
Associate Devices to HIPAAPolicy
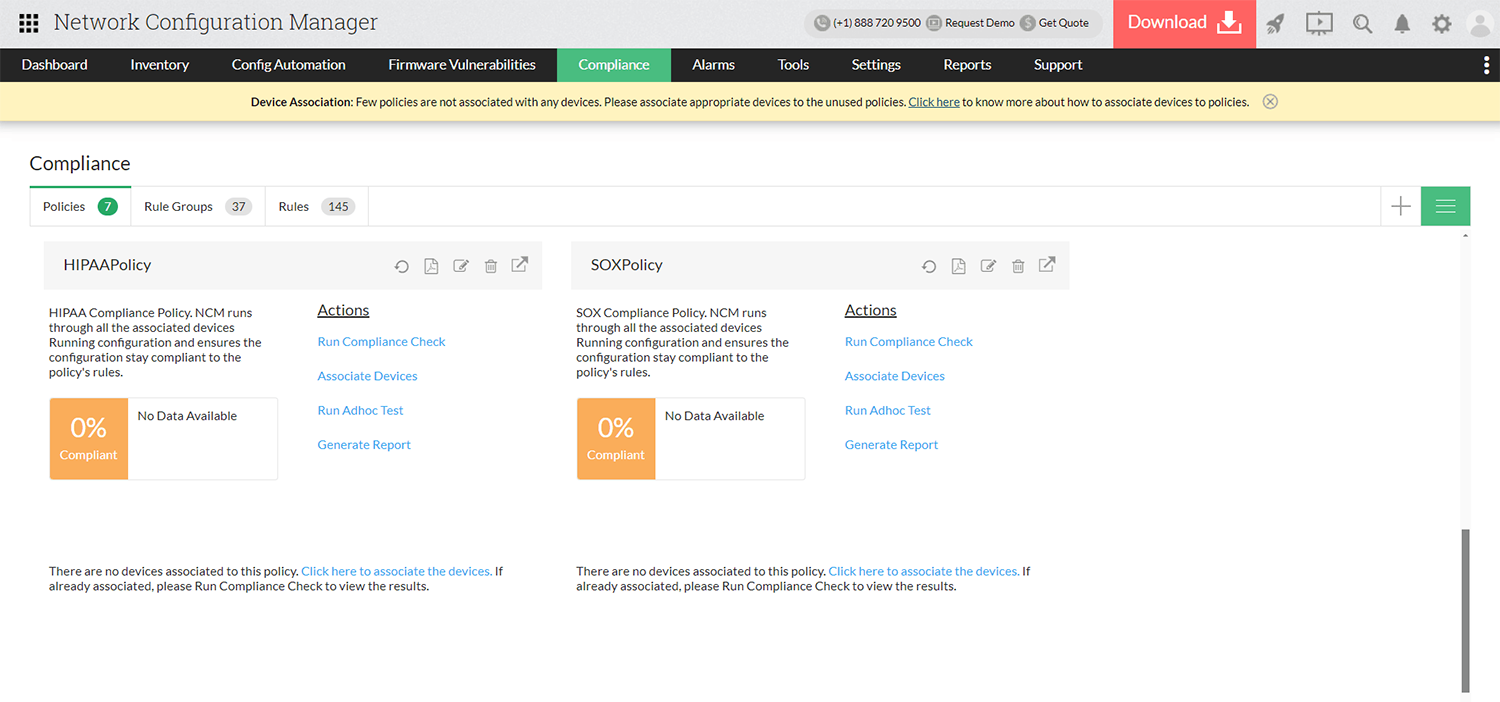(x=367, y=376)
